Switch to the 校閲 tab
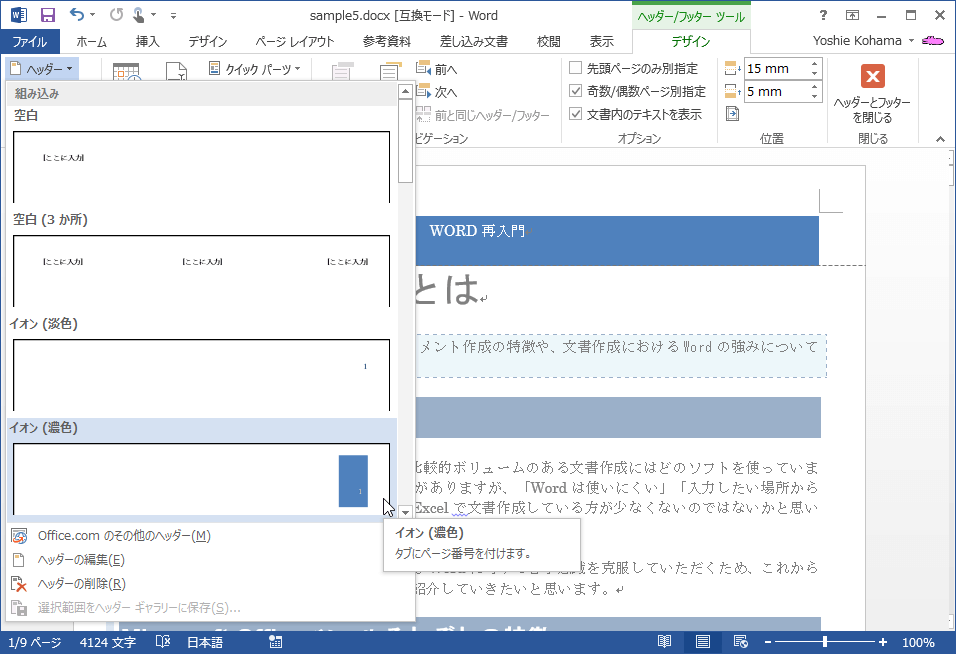Viewport: 956px width, 654px height. [x=548, y=41]
